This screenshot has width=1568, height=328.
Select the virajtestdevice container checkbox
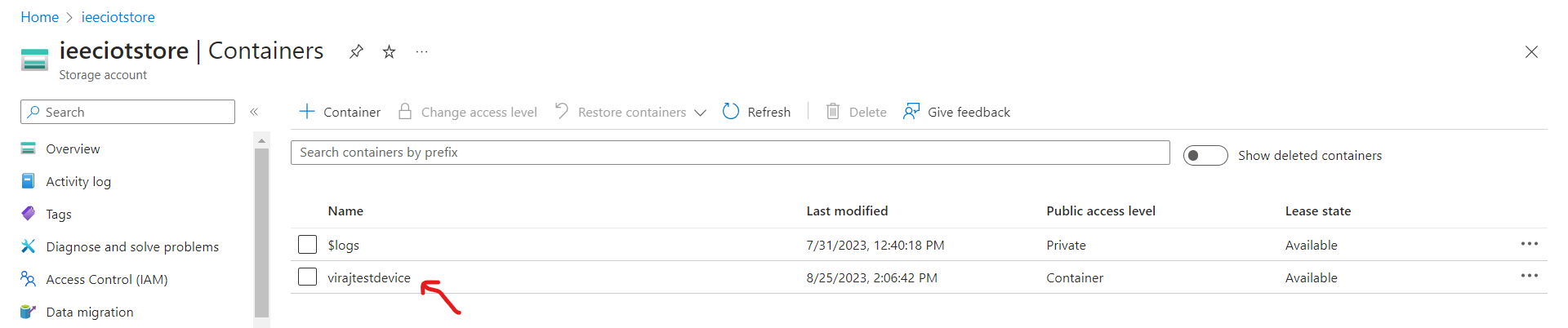[307, 277]
